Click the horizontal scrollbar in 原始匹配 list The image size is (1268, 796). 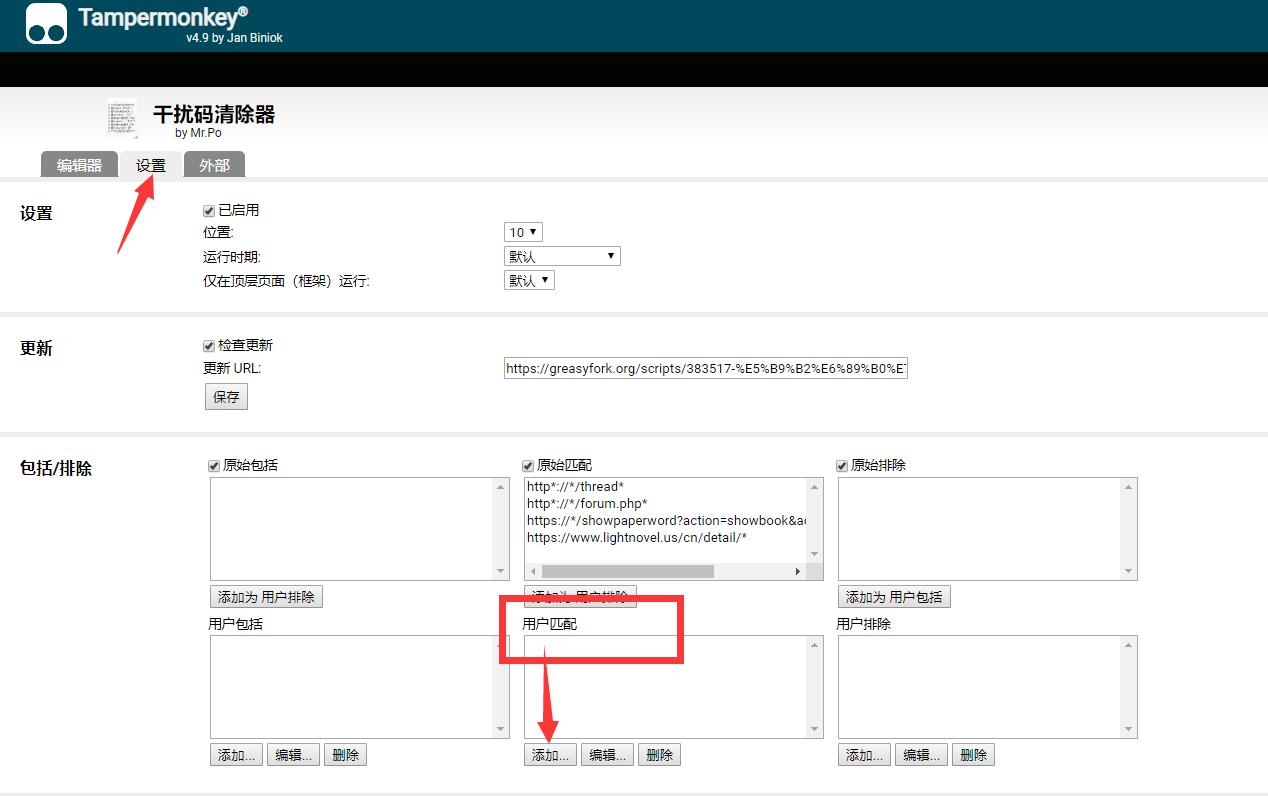pos(627,571)
